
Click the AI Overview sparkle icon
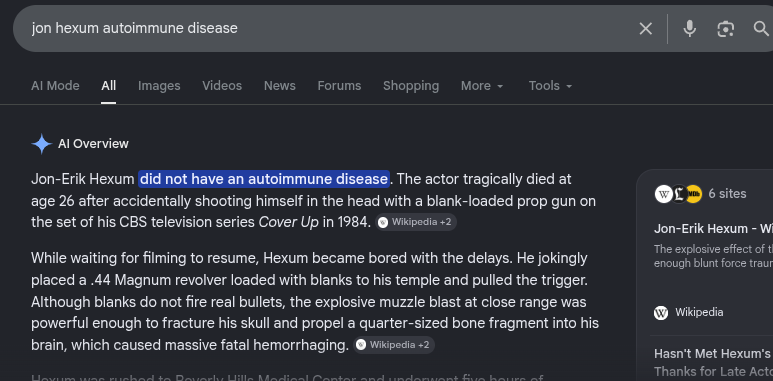(x=41, y=144)
